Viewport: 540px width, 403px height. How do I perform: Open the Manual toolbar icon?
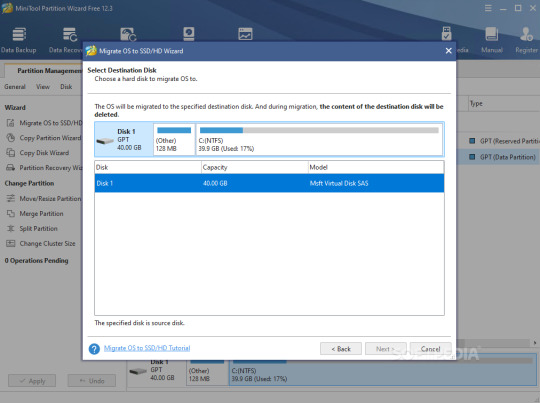[491, 34]
